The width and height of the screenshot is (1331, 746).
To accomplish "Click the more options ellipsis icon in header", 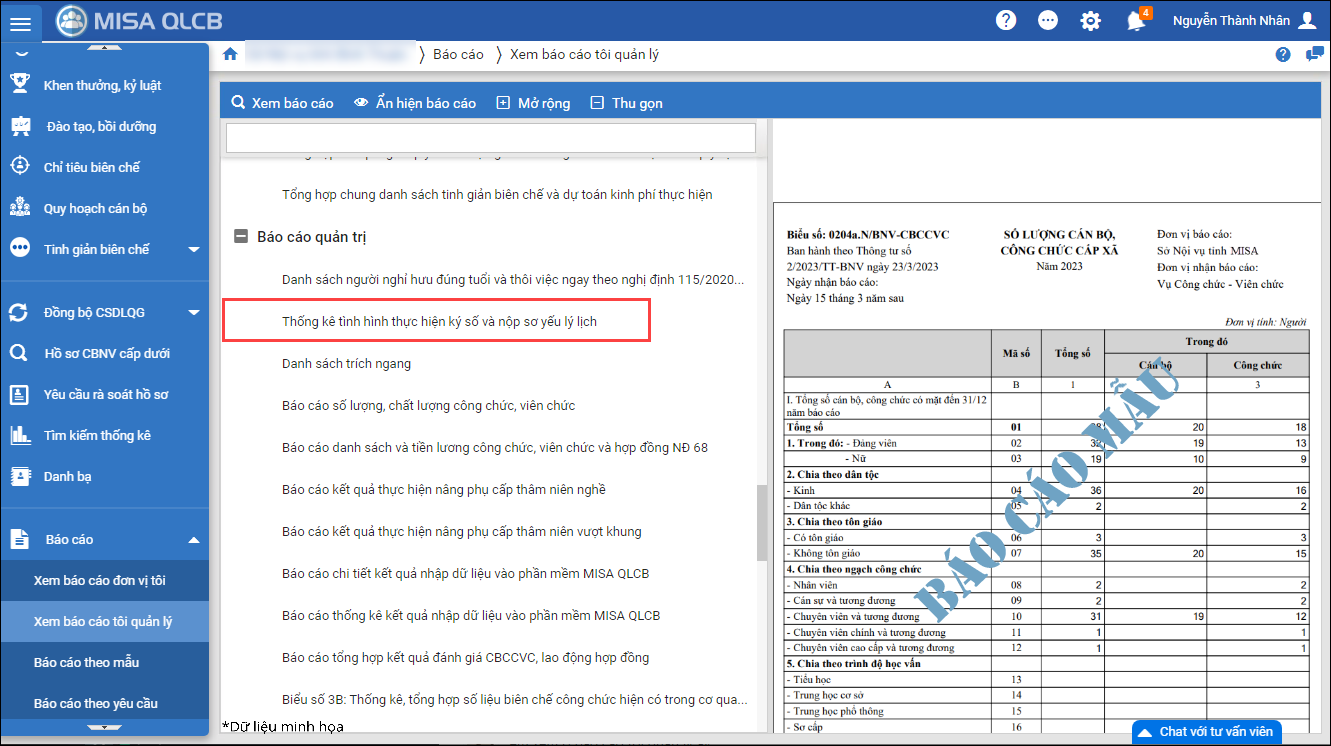I will (1047, 21).
